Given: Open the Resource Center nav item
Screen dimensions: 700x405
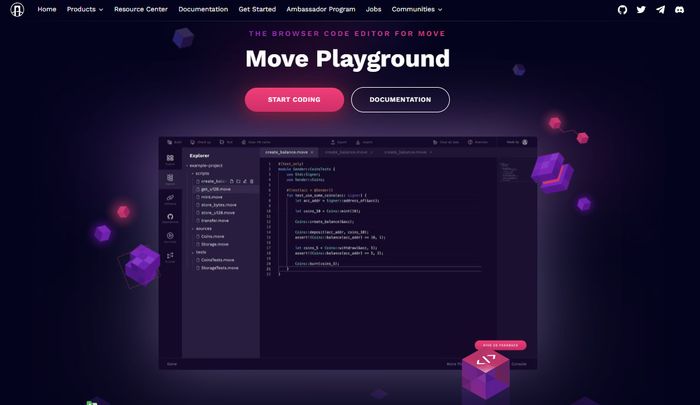Looking at the screenshot, I should tap(141, 9).
